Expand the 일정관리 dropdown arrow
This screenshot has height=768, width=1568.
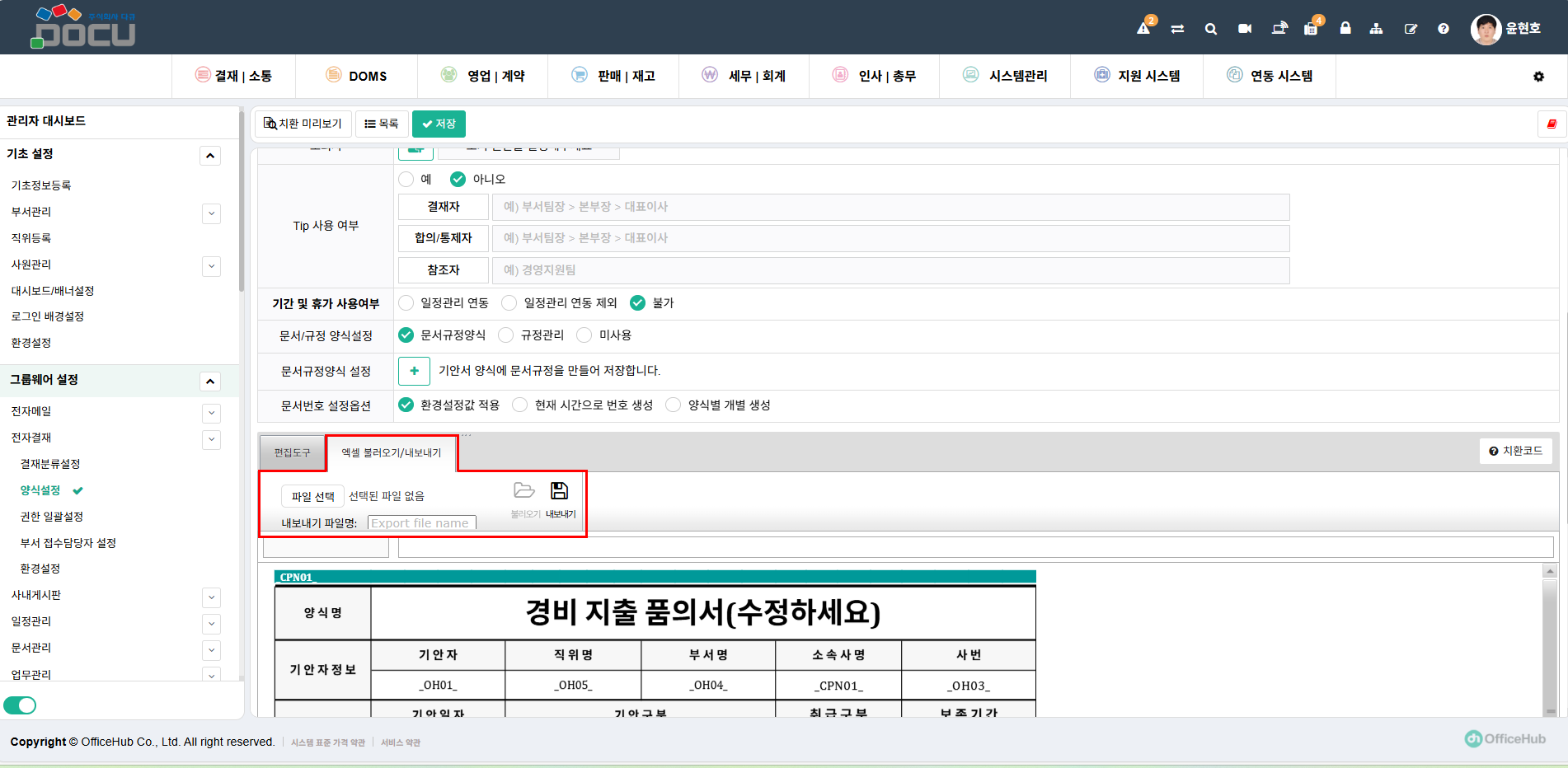click(212, 623)
